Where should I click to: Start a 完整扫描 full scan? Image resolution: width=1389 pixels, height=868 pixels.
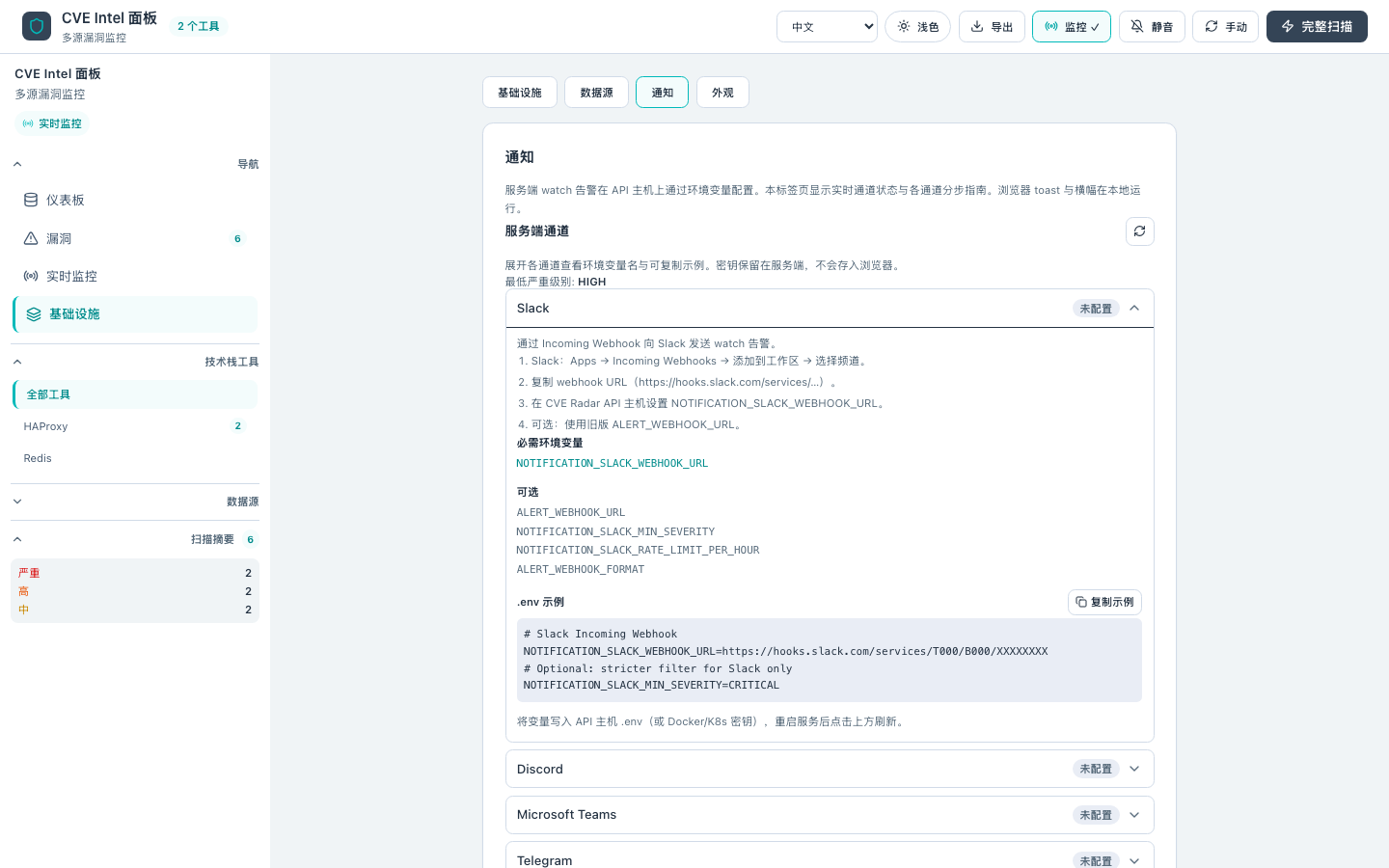point(1317,27)
